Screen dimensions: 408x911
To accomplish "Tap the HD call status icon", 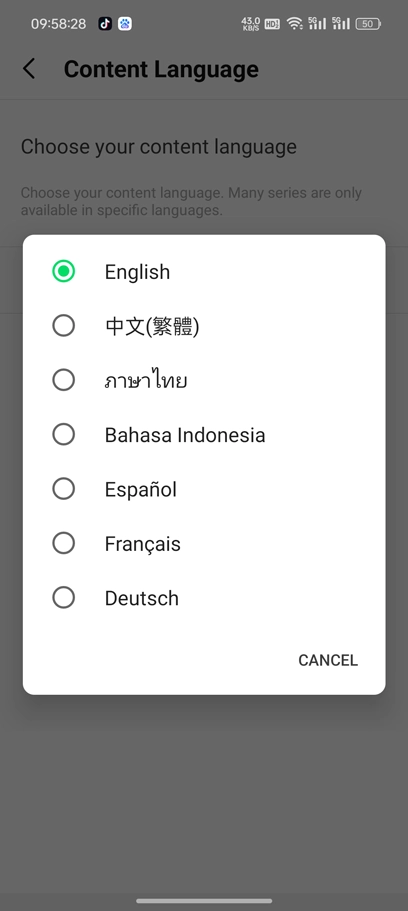I will click(x=272, y=24).
